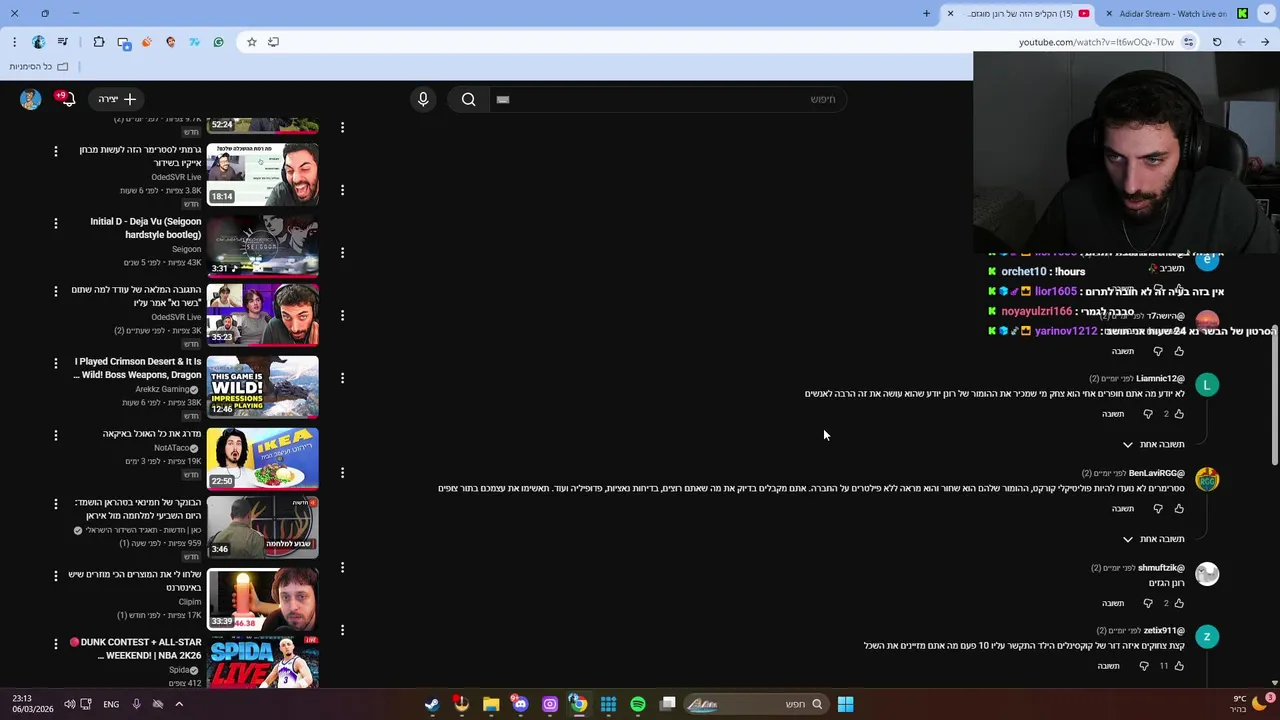Open a new tab with the plus button
The height and width of the screenshot is (720, 1280).
click(x=926, y=14)
